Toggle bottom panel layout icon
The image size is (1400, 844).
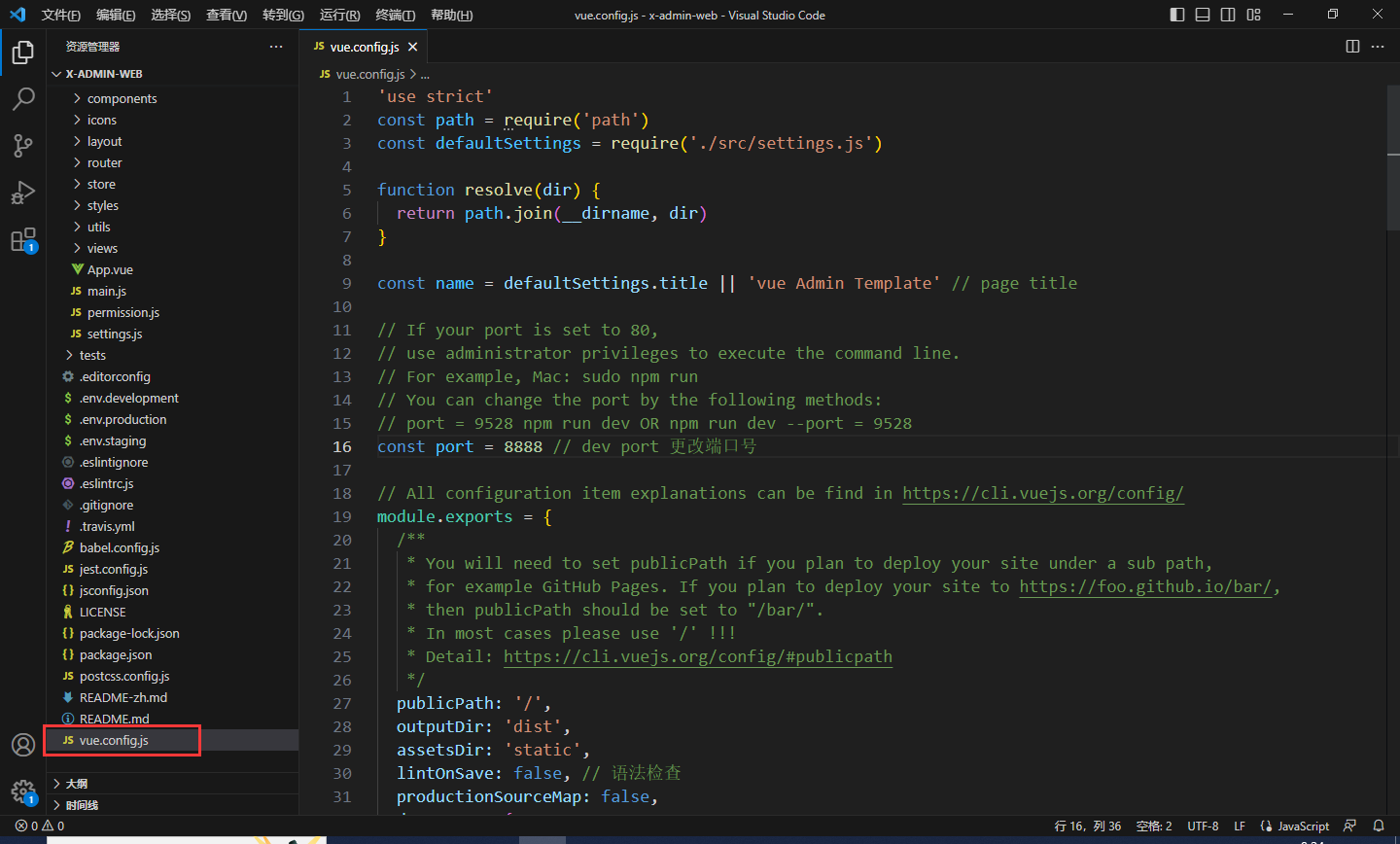point(1203,15)
